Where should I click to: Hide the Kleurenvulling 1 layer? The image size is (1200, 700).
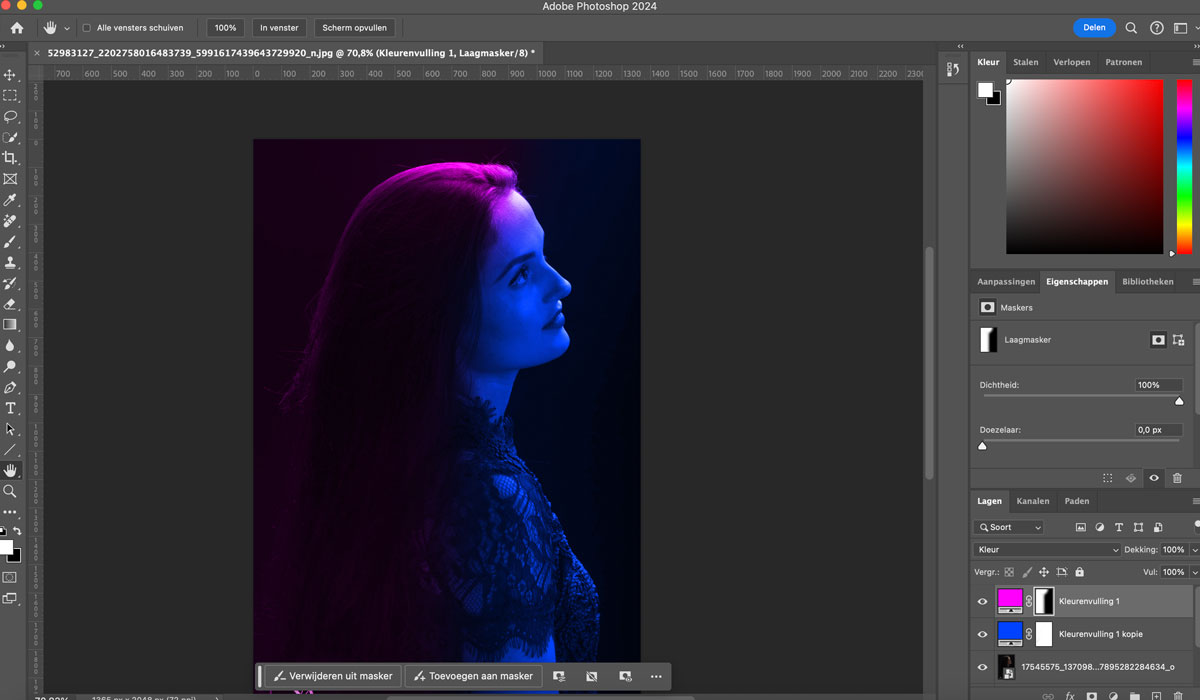[x=982, y=601]
